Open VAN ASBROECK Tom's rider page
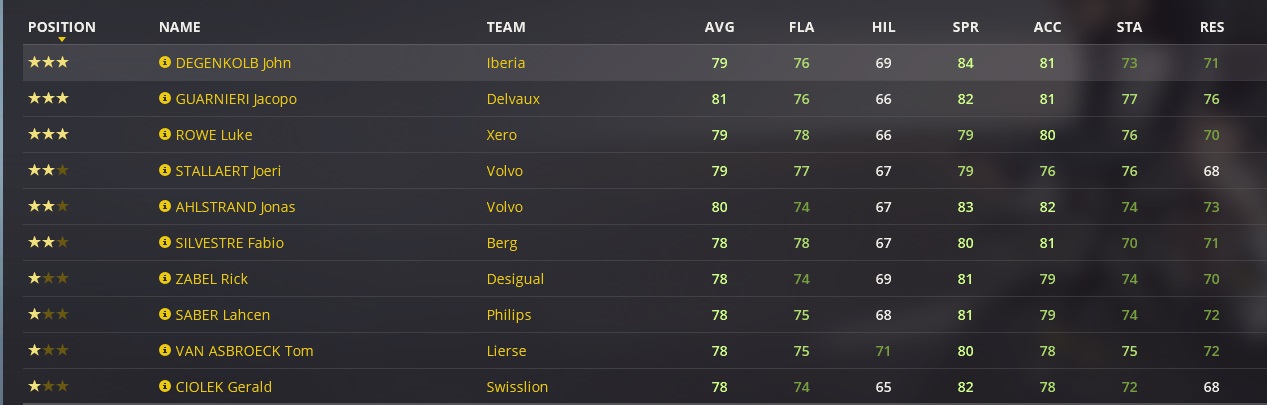1267x405 pixels. coord(244,351)
